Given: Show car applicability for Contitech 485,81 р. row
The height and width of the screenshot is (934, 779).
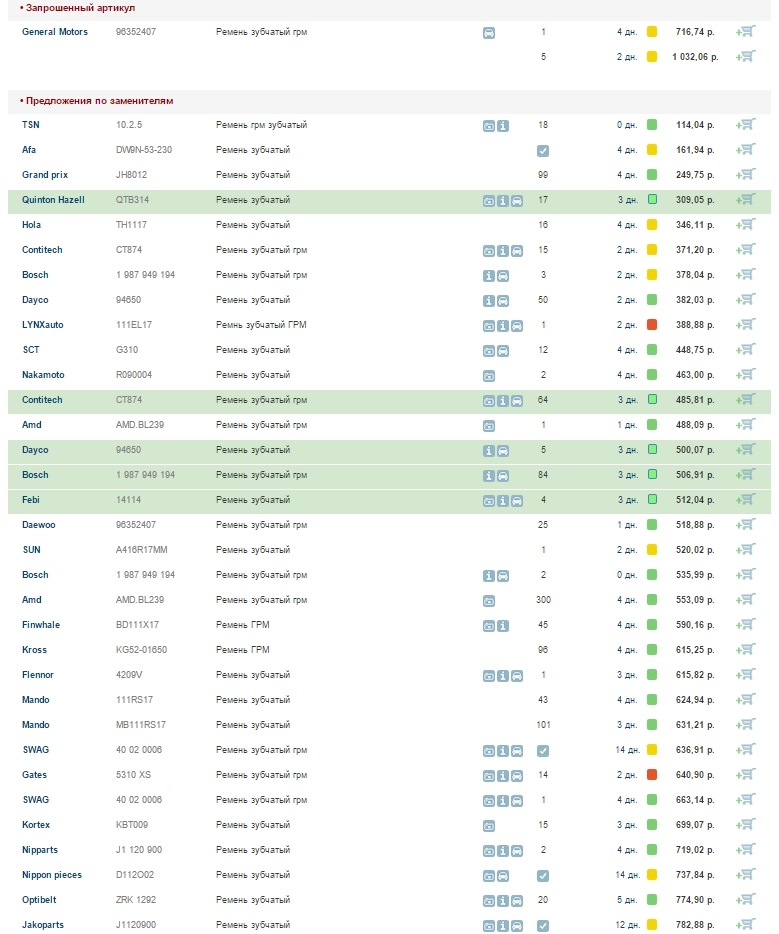Looking at the screenshot, I should 517,401.
